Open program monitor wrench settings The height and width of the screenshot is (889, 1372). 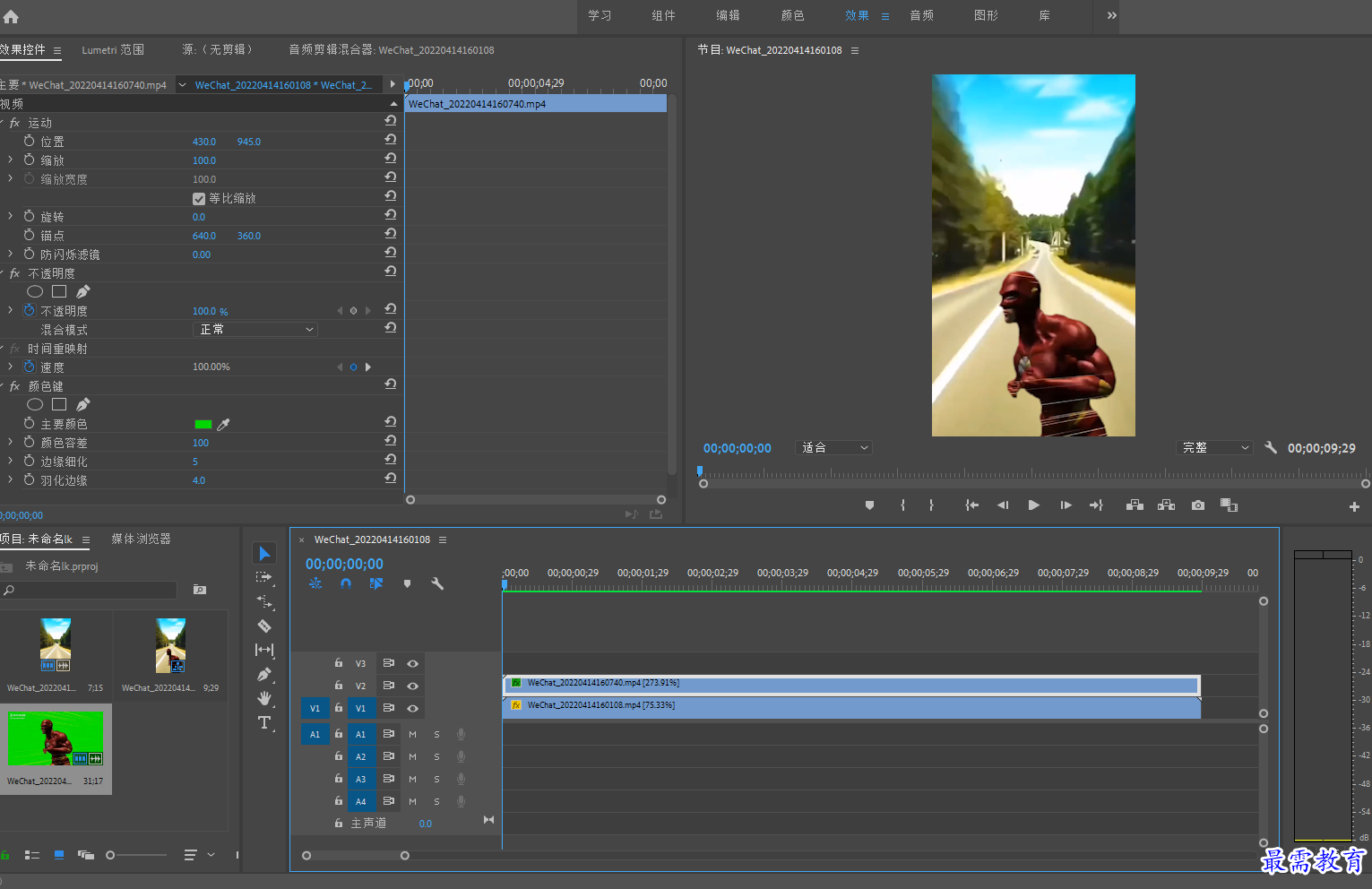pos(1271,447)
